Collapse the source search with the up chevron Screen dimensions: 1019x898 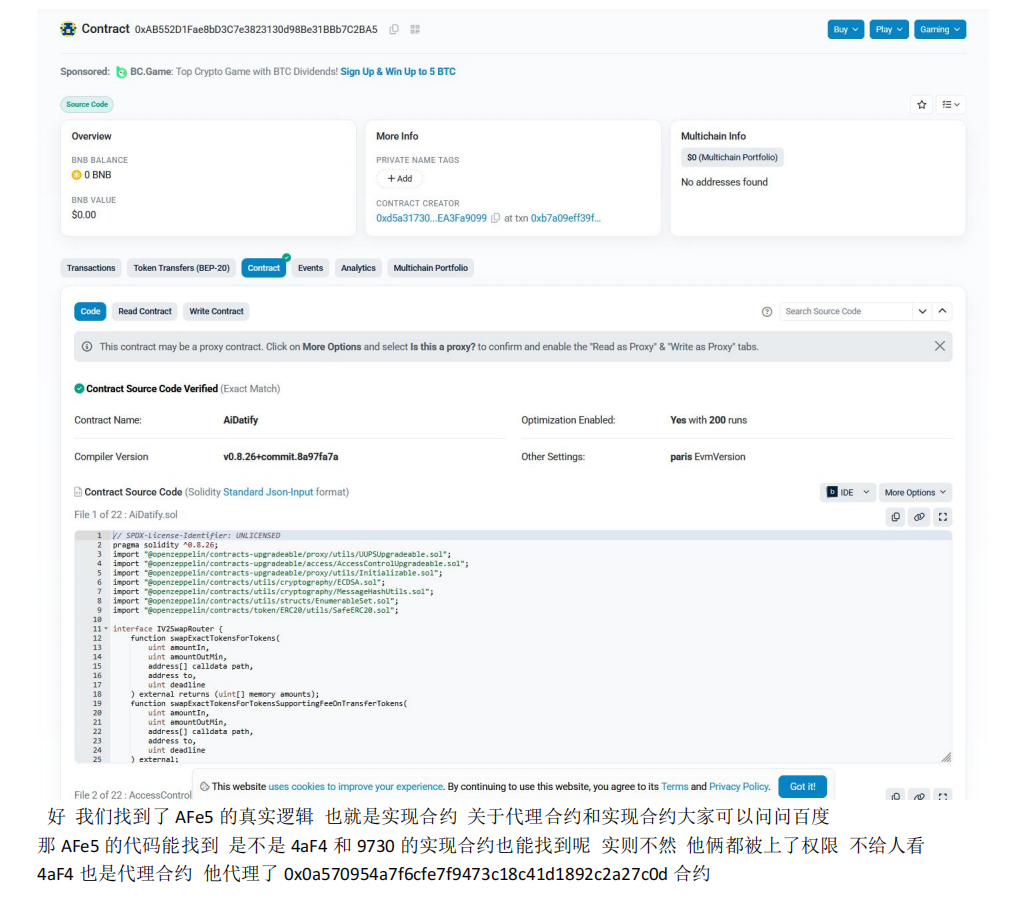942,312
